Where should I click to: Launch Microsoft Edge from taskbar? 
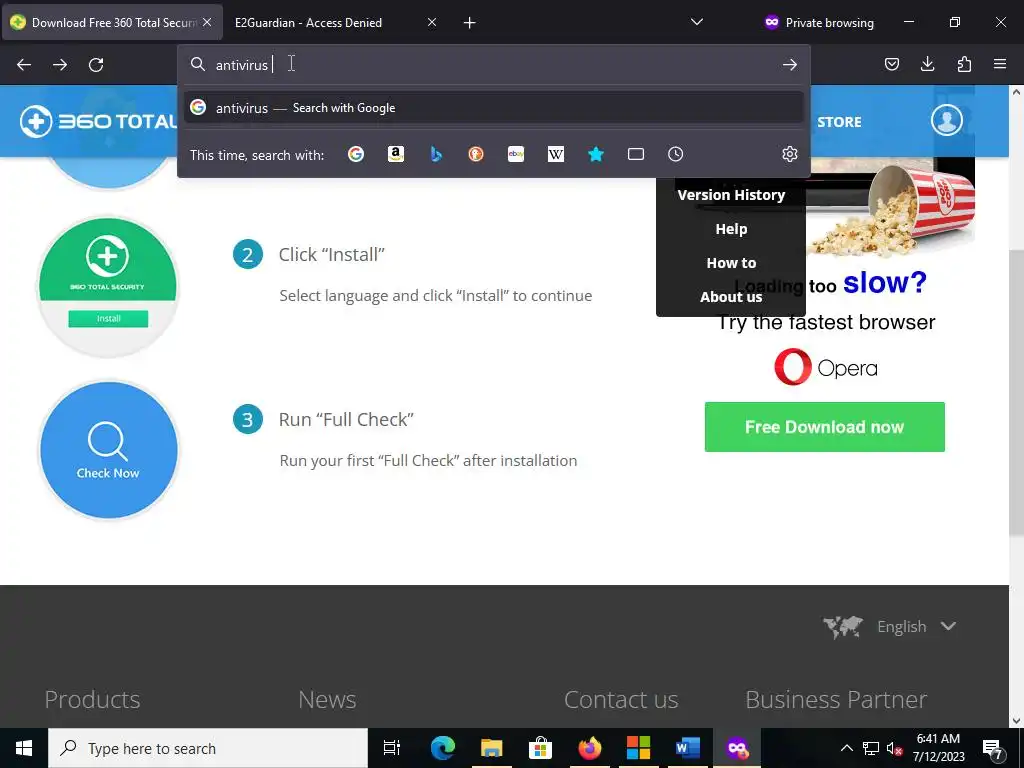(x=442, y=748)
